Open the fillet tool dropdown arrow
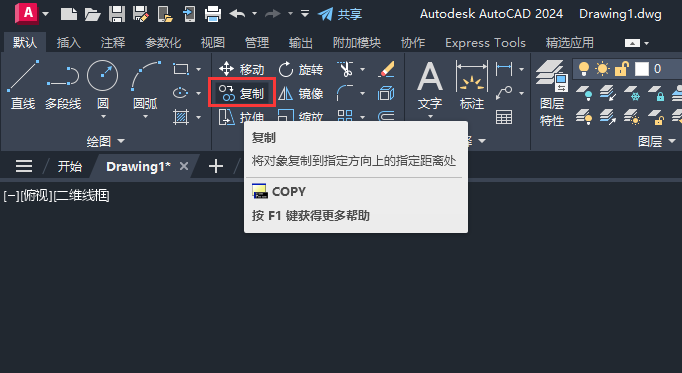 coord(362,93)
